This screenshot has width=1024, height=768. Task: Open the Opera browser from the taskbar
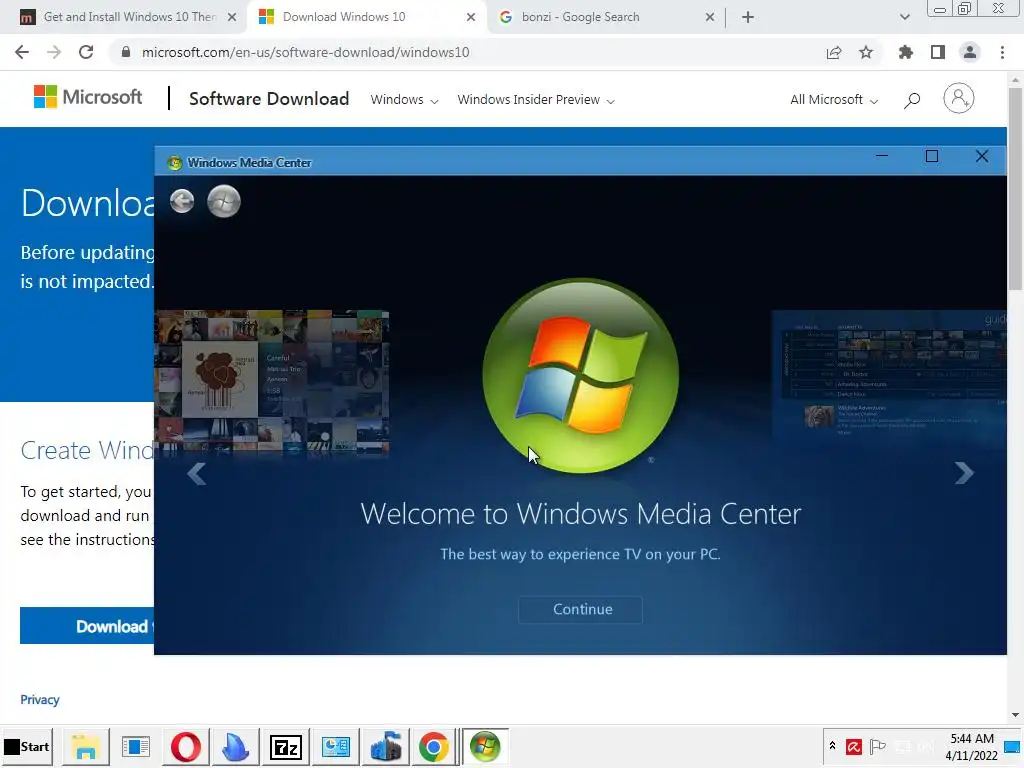click(185, 746)
